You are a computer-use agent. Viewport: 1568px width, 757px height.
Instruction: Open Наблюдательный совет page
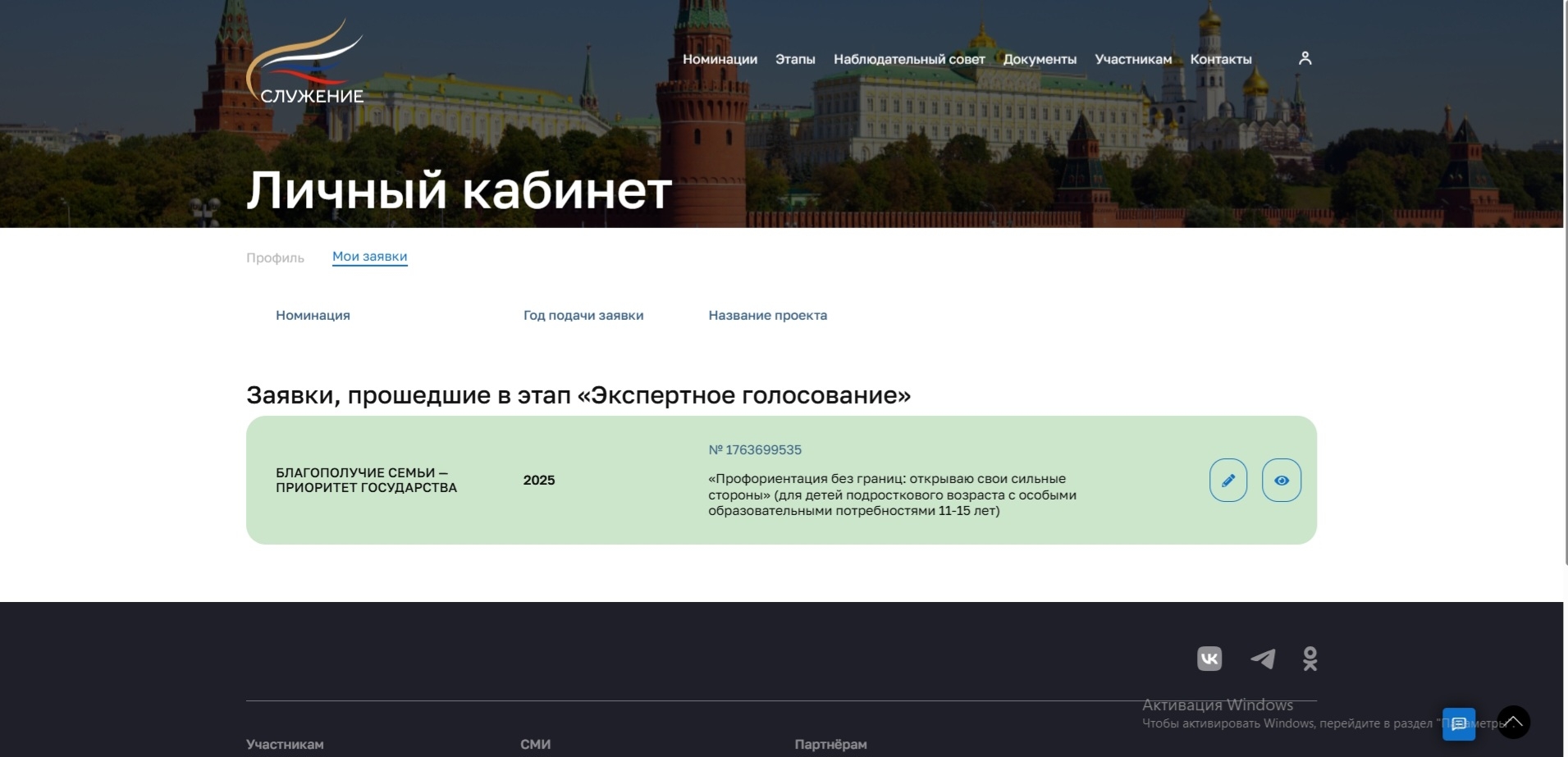point(909,59)
